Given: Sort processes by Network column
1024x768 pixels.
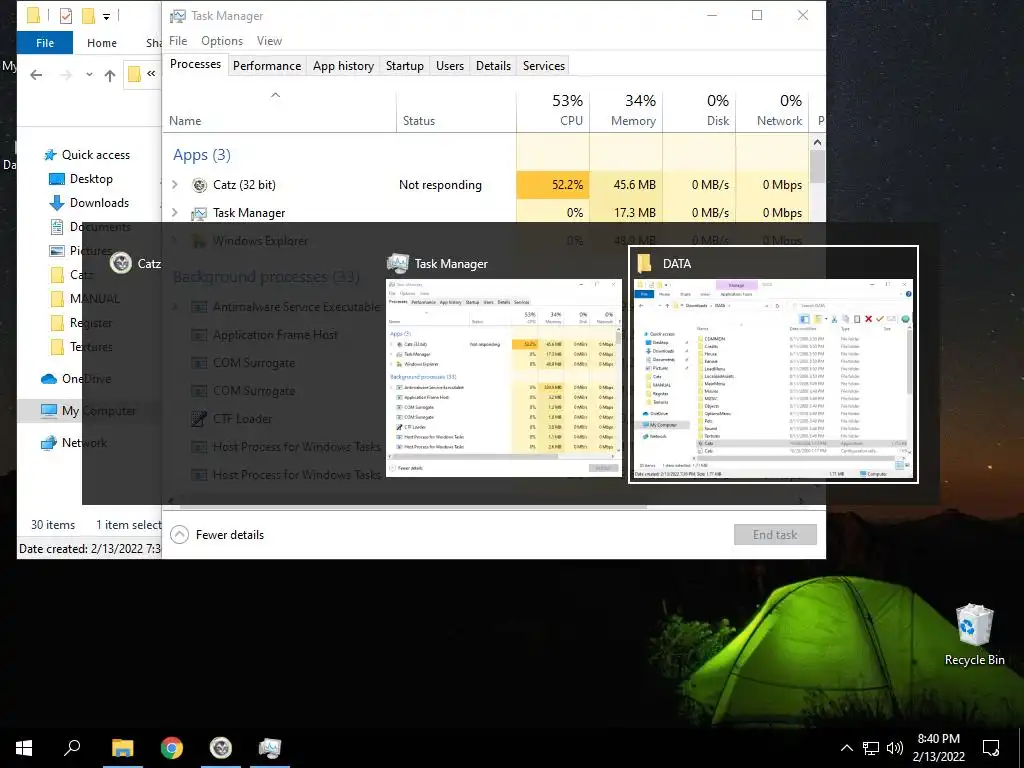Looking at the screenshot, I should [773, 110].
